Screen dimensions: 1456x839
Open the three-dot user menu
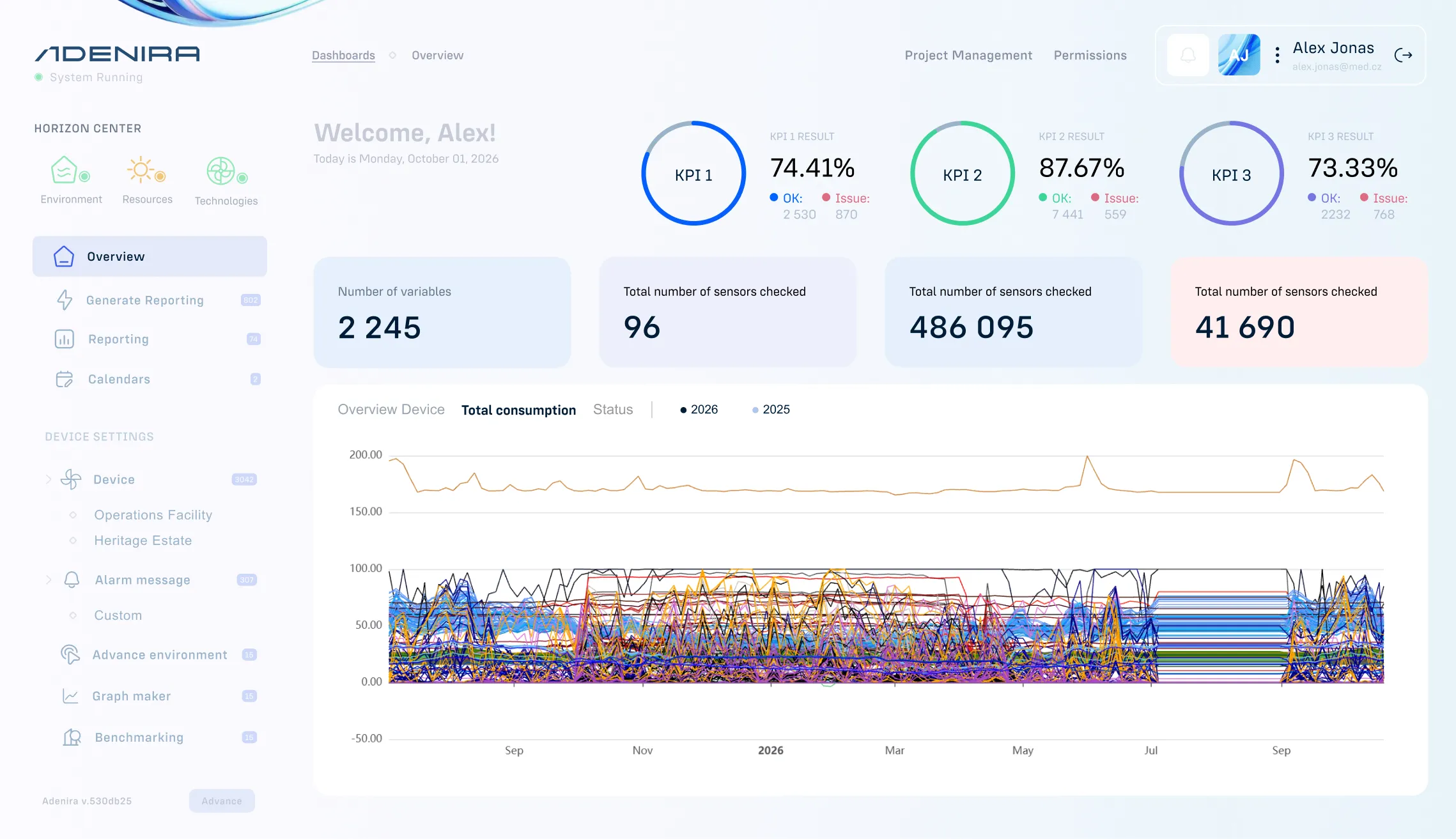pos(1277,55)
